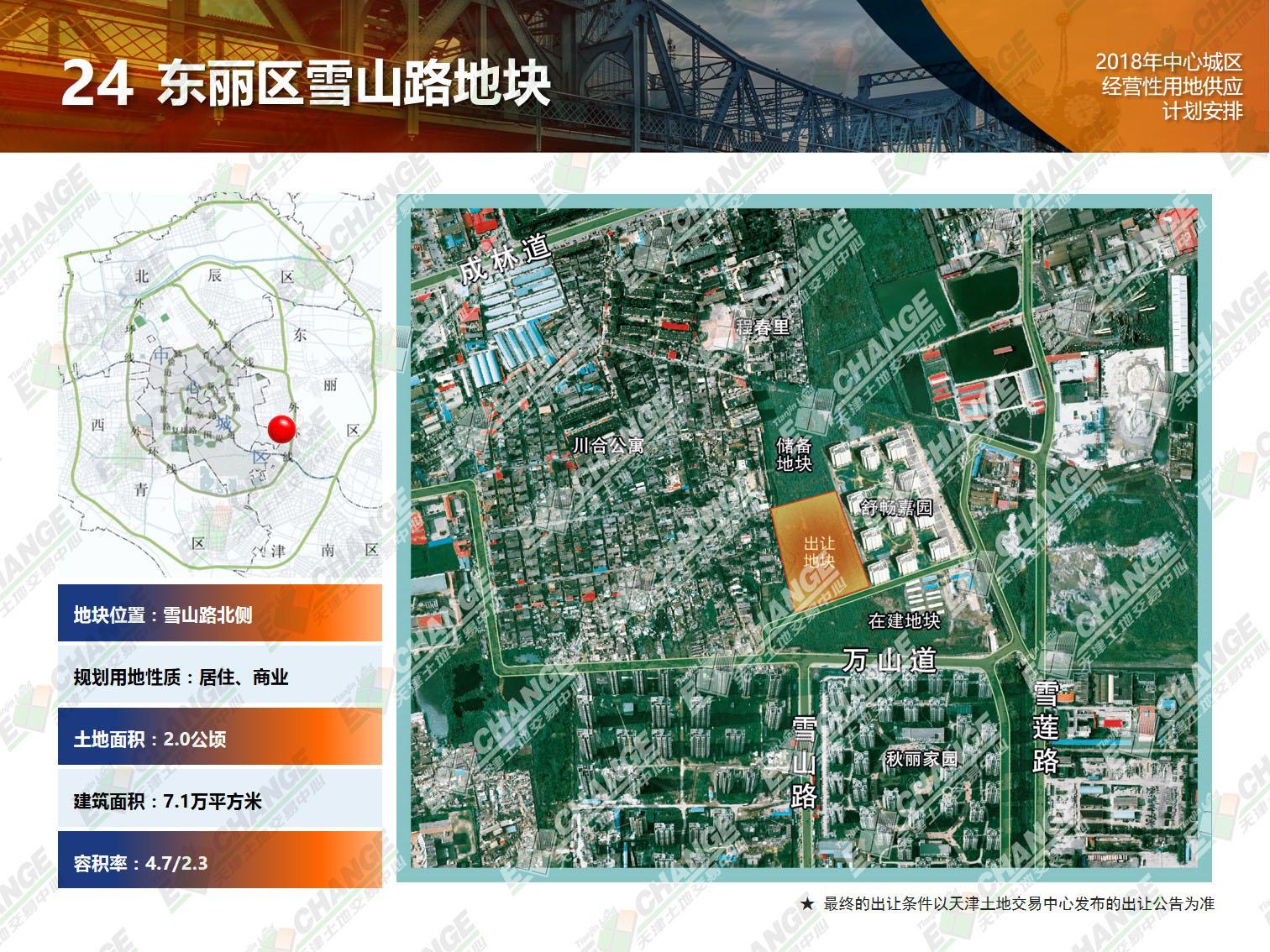Click the star symbol before the footnote
This screenshot has width=1270, height=952.
click(x=807, y=904)
